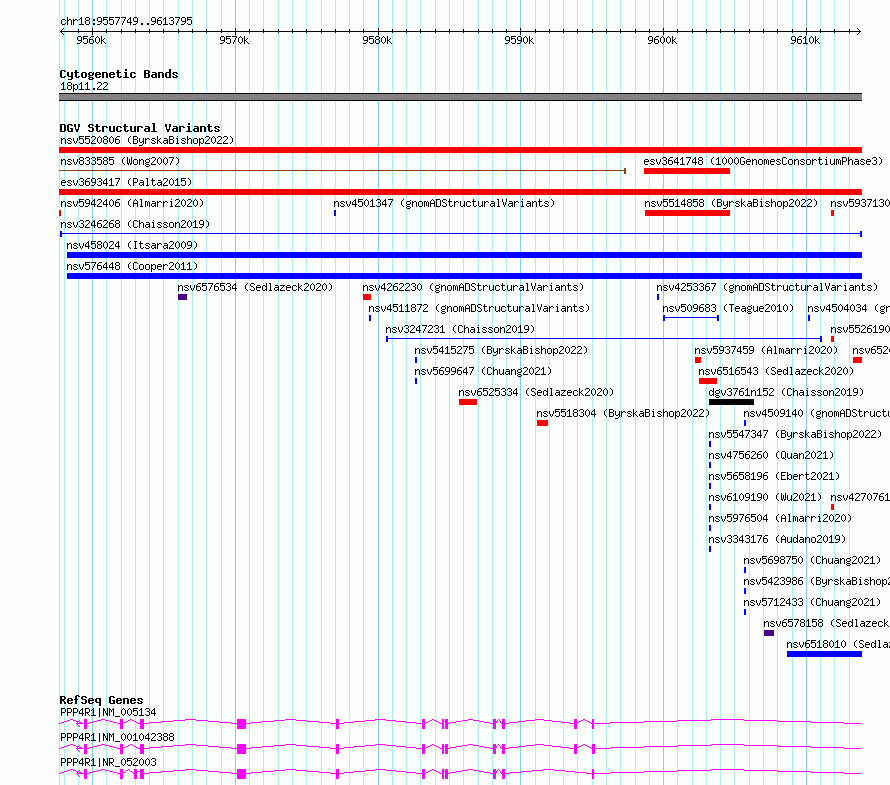
Task: Select the gray 18p11.22 cytogenetic band
Action: pos(460,97)
